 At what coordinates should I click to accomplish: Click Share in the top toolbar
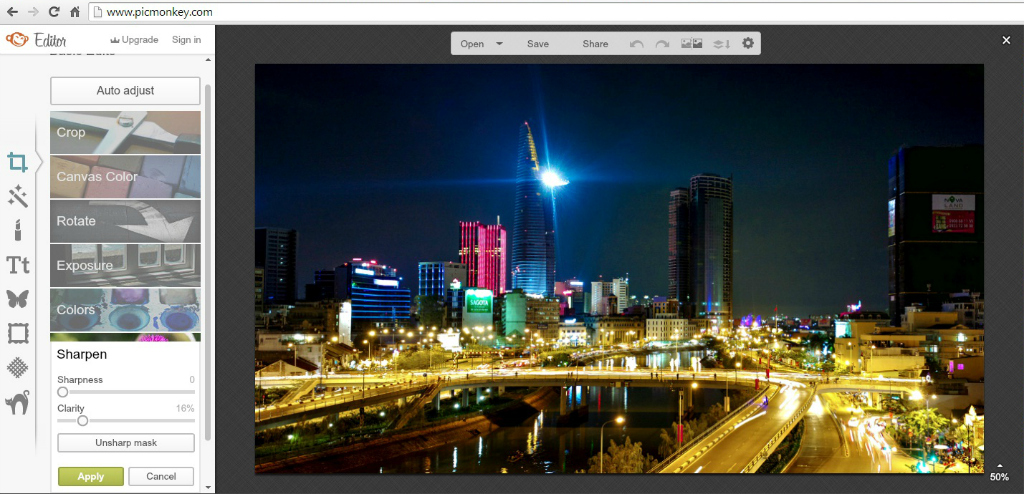coord(596,44)
